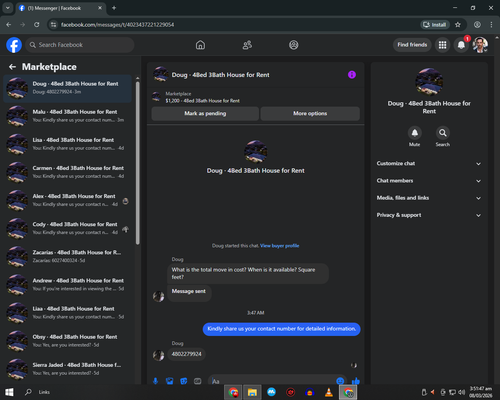Open File Explorer from the taskbar

252,392
